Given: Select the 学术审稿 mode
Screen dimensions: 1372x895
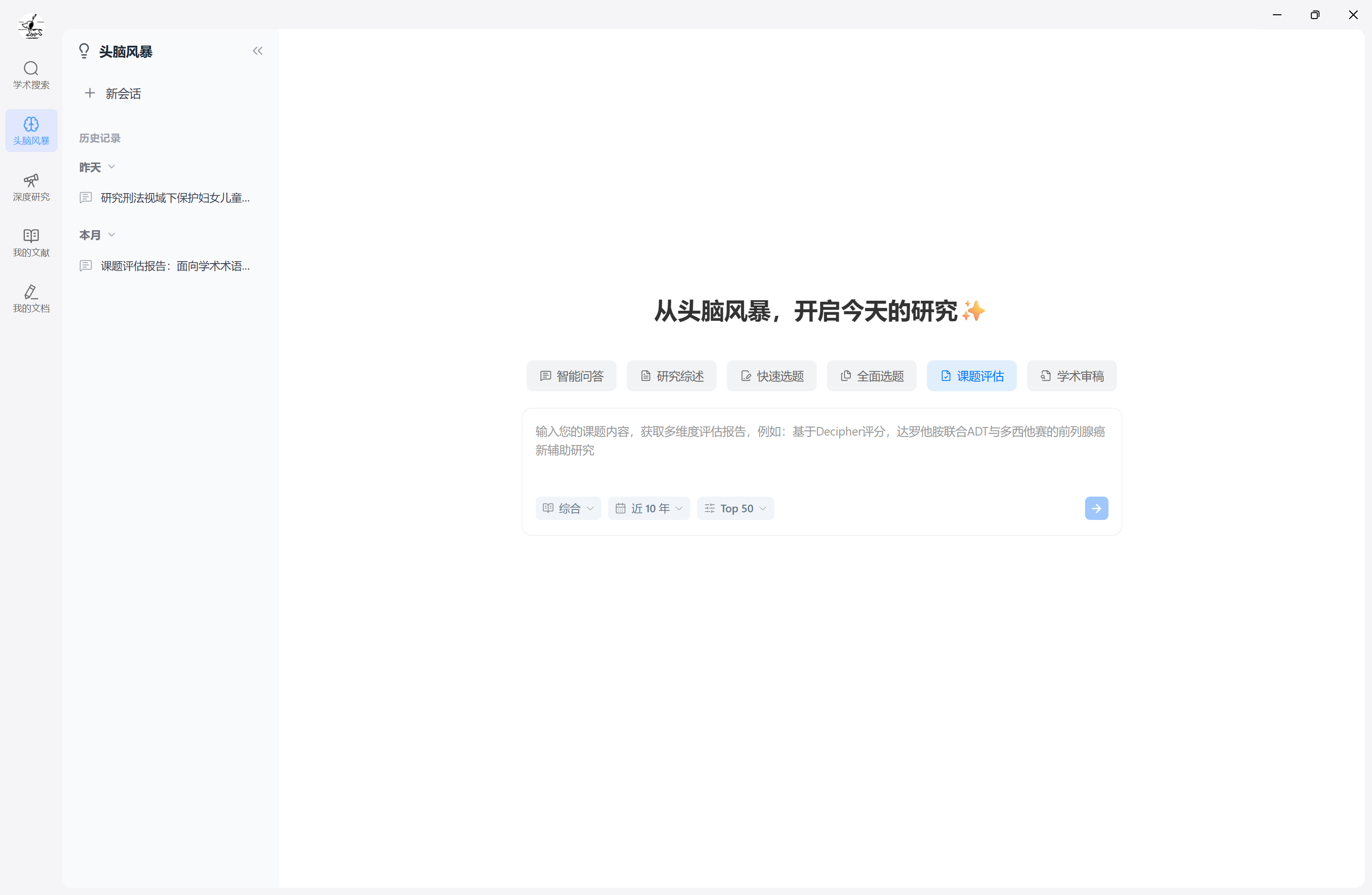Looking at the screenshot, I should tap(1071, 376).
